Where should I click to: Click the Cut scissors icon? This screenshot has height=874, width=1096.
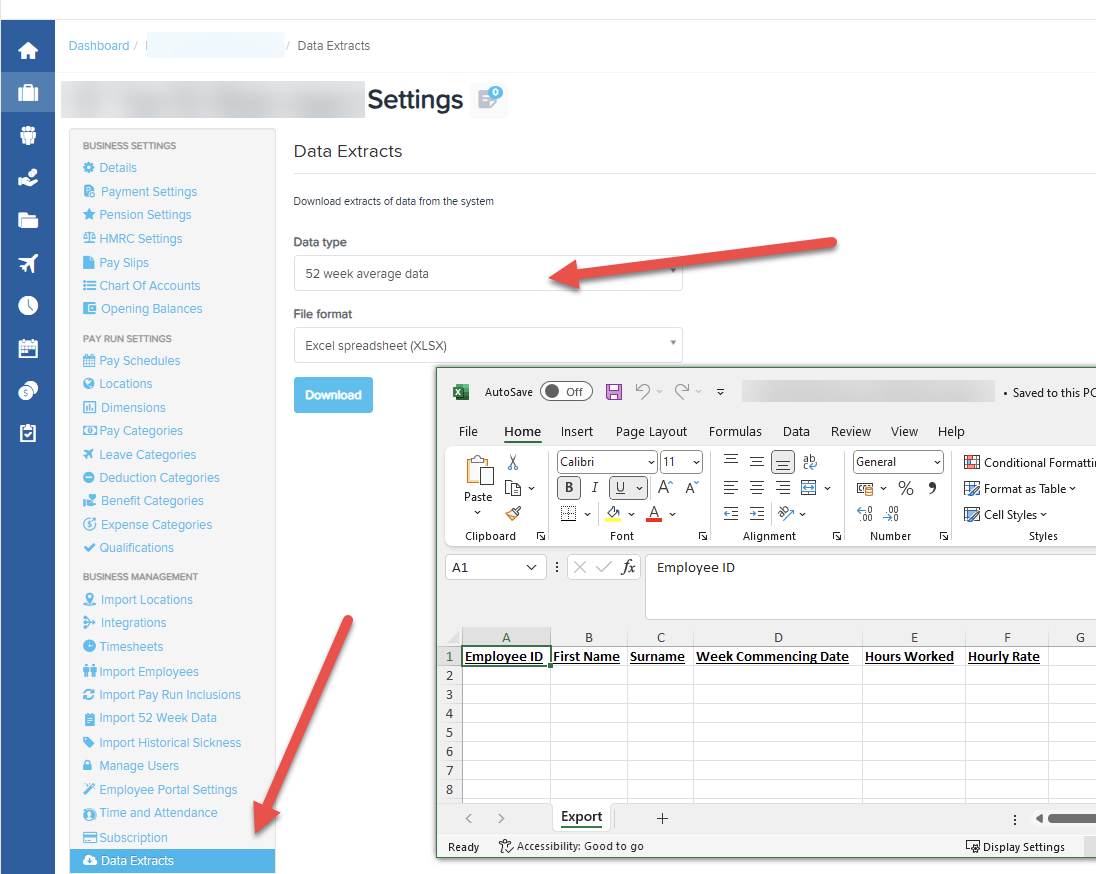513,462
